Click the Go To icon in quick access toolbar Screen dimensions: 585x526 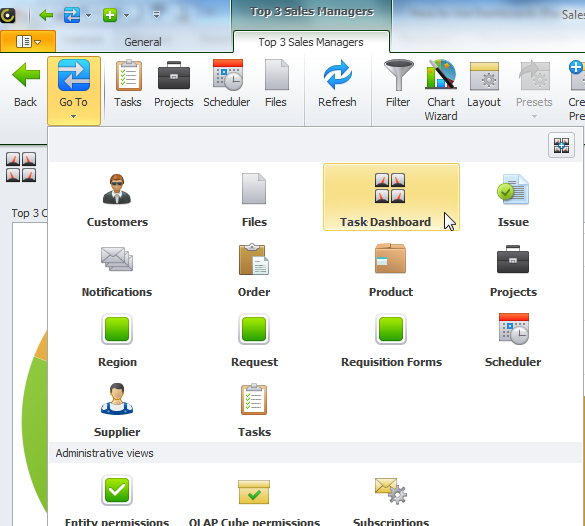[72, 15]
